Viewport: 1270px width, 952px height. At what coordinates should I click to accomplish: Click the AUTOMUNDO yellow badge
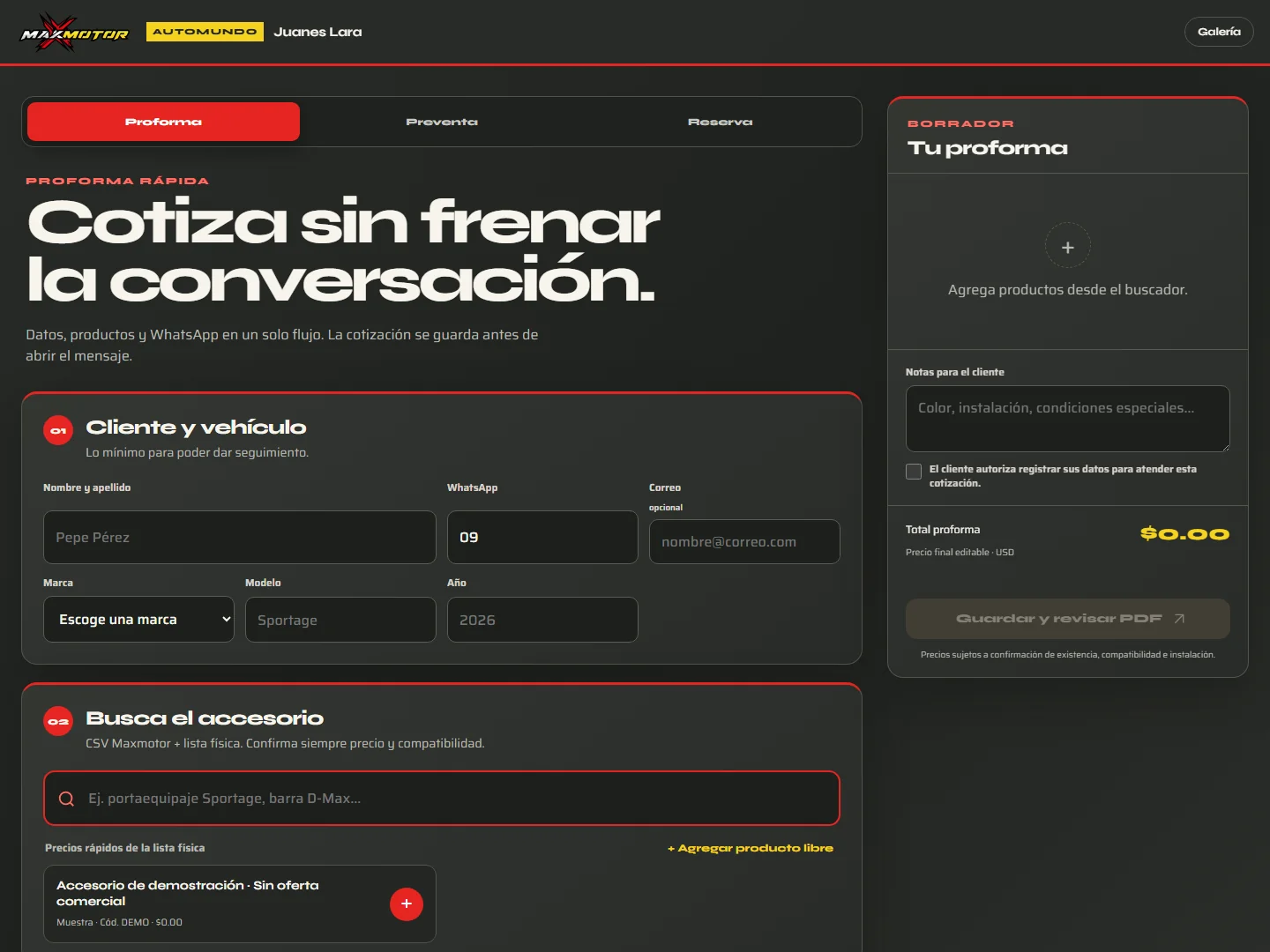click(x=205, y=32)
